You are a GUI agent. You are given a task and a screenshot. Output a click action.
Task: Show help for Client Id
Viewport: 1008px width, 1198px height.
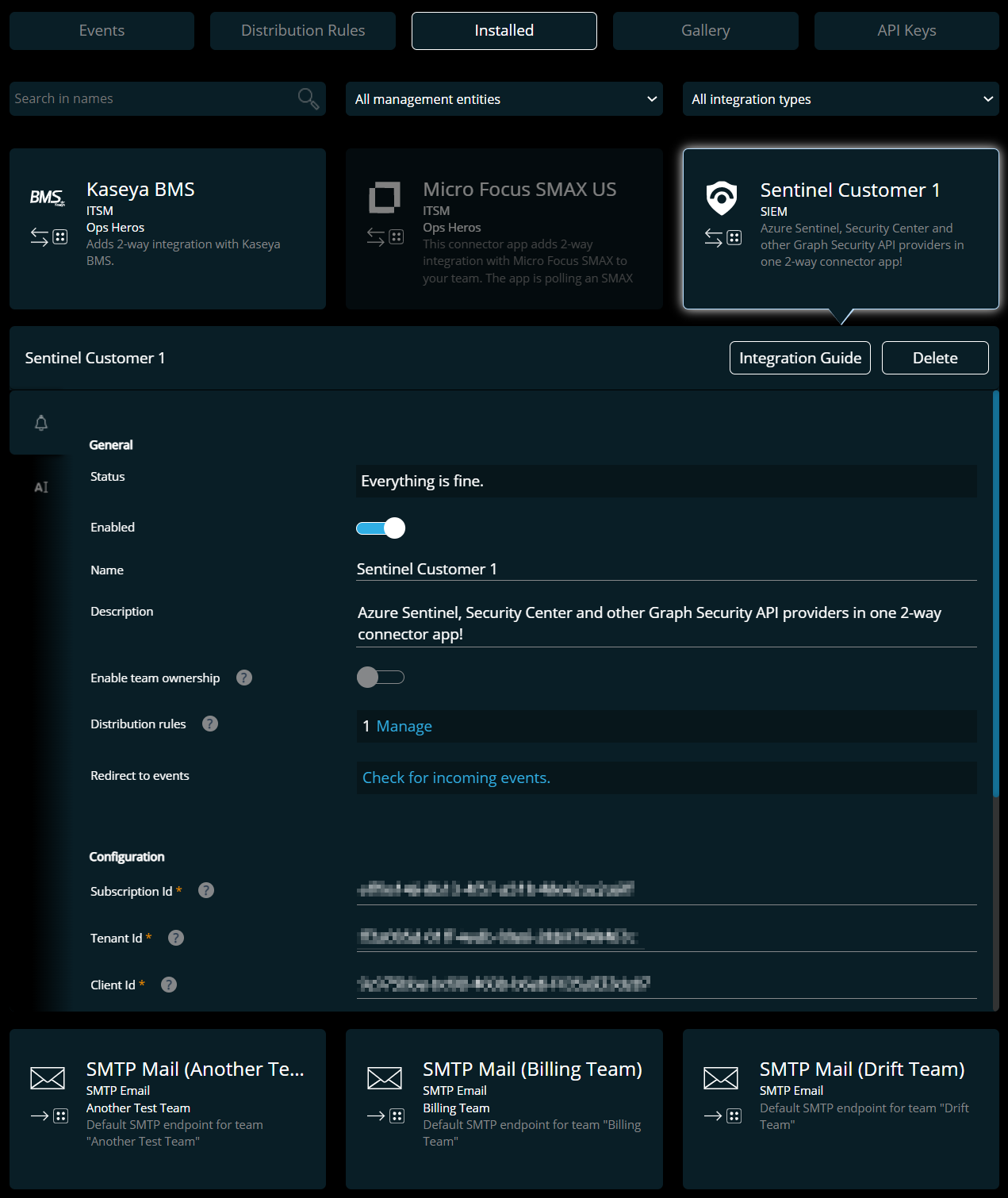coord(169,985)
